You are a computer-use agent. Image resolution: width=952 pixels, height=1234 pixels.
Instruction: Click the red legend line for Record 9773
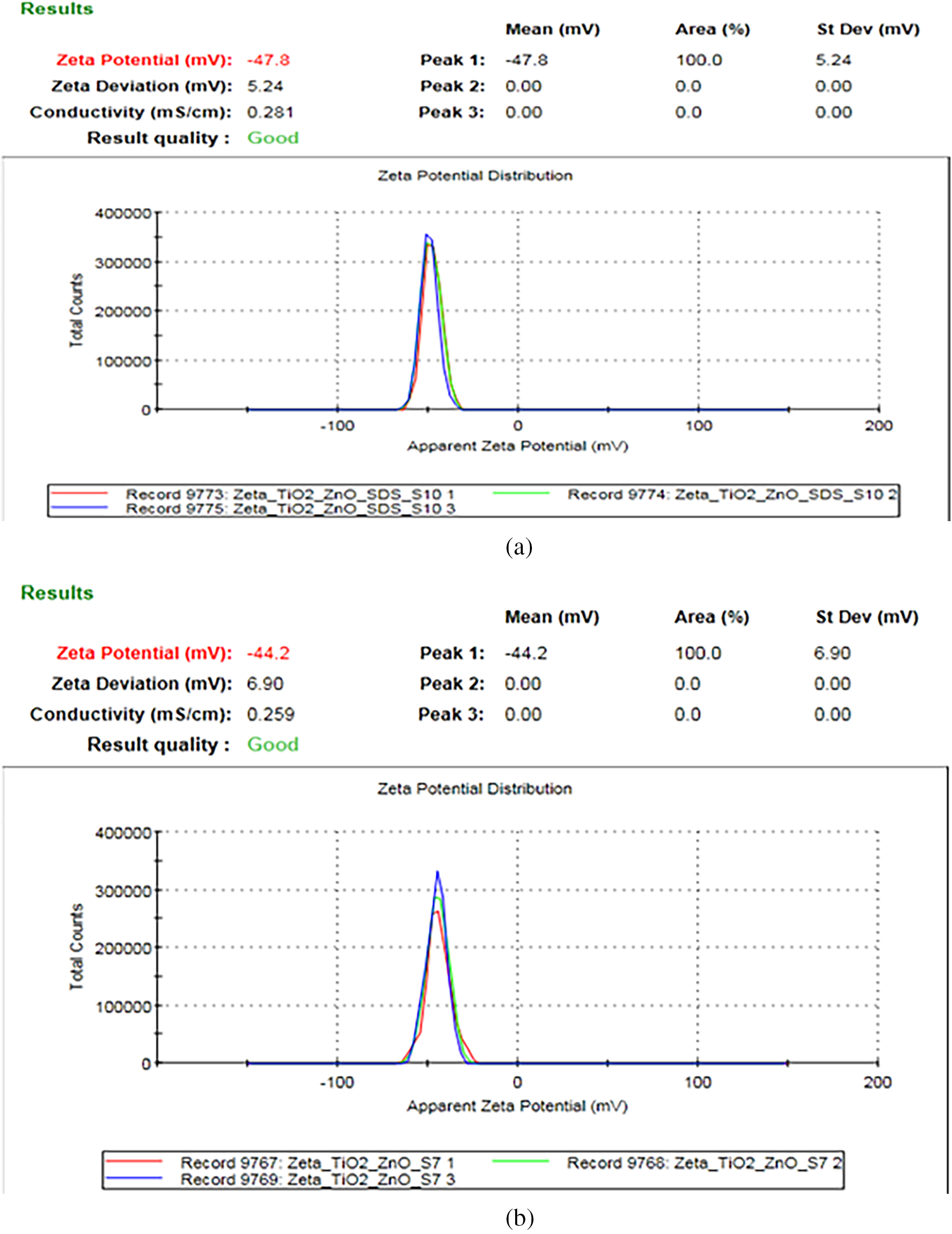(x=79, y=494)
